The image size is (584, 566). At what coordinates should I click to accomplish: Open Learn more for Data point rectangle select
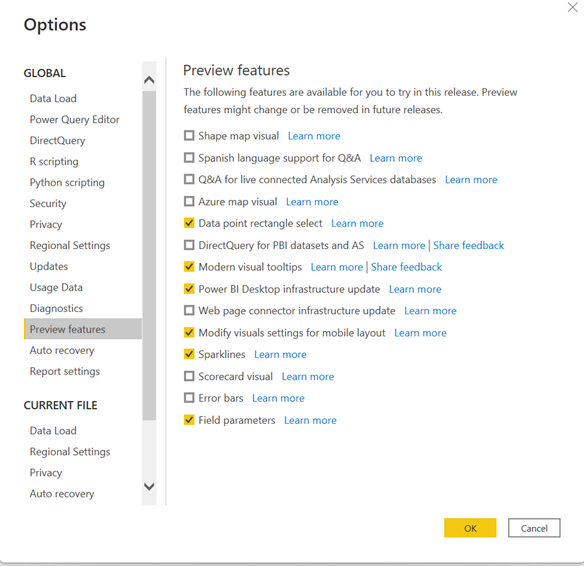click(357, 223)
